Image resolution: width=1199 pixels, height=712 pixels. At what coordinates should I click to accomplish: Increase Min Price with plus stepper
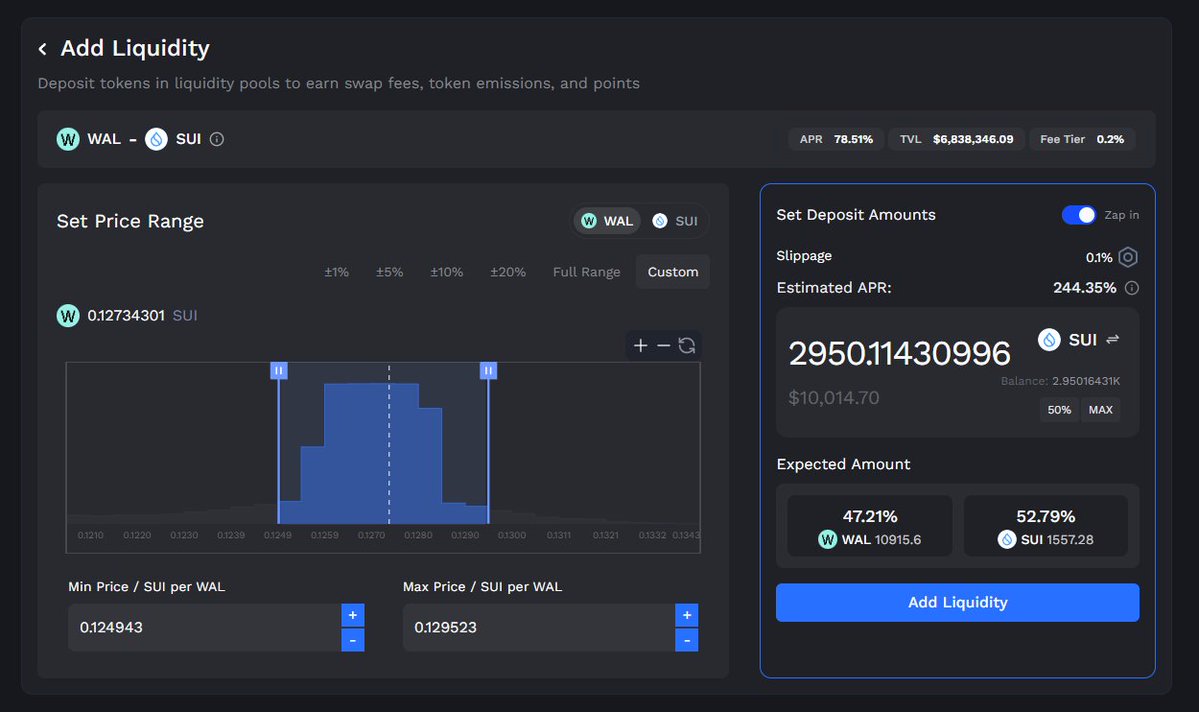[x=352, y=615]
